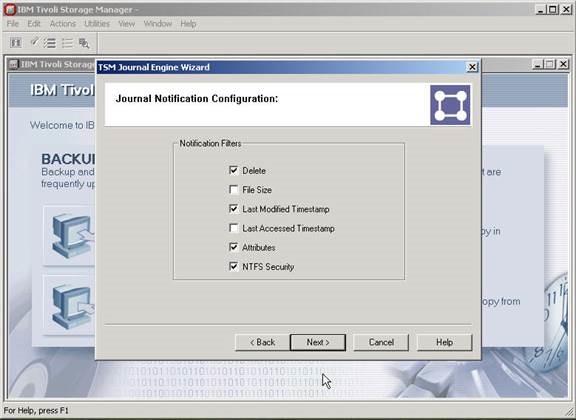Click the dimmed list toolbar icon

tap(67, 43)
